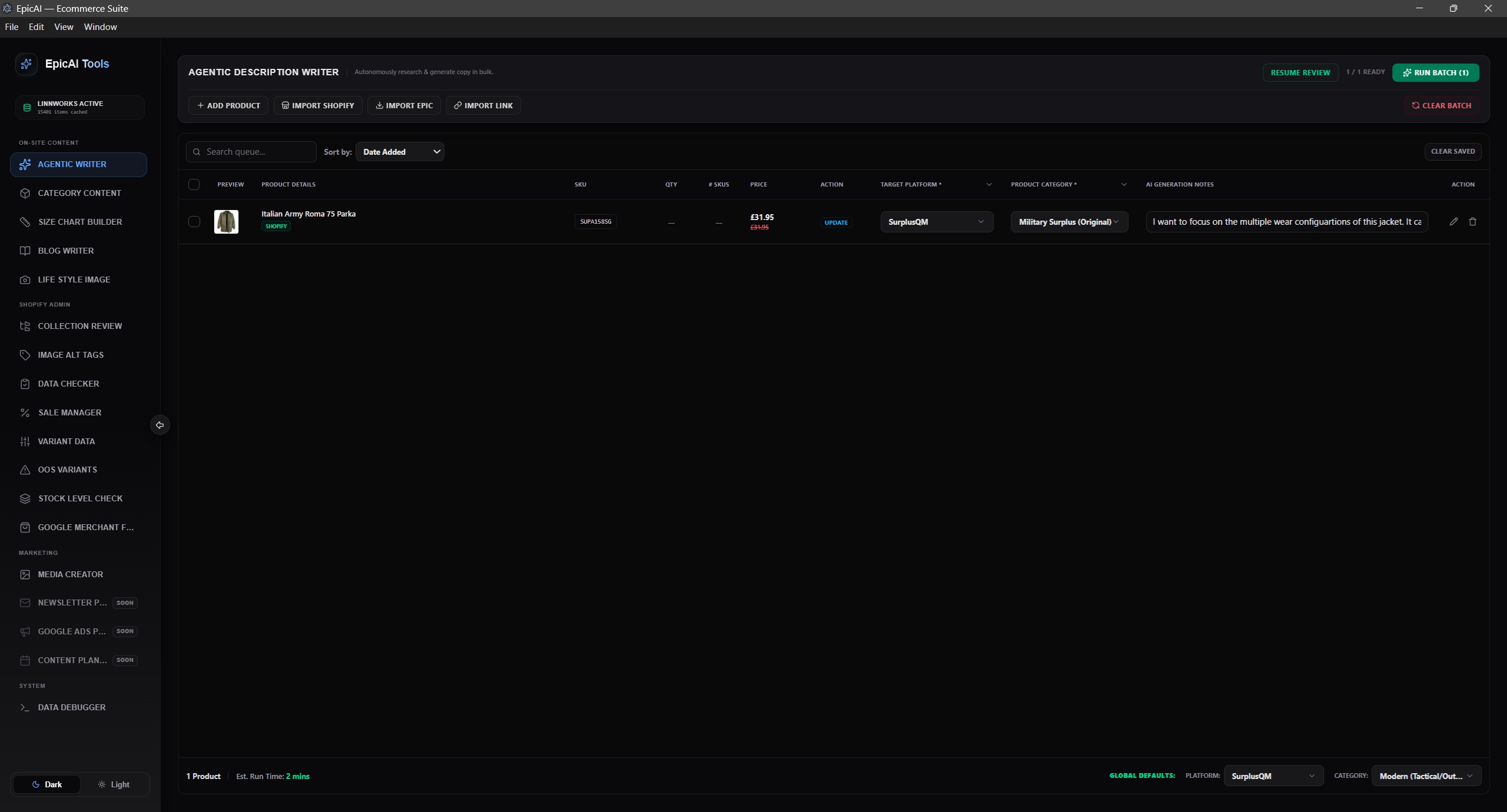Open Image Alt Tags page

78,355
